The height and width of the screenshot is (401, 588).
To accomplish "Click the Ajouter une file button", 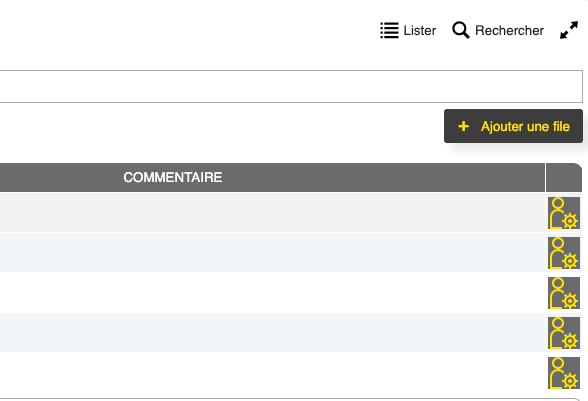I will [x=513, y=126].
